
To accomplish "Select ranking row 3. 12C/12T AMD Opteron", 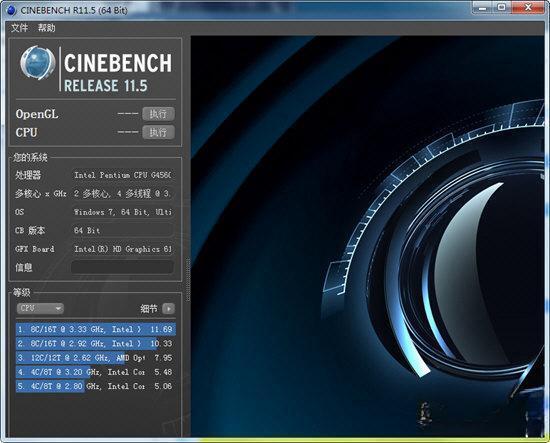I will tap(95, 358).
